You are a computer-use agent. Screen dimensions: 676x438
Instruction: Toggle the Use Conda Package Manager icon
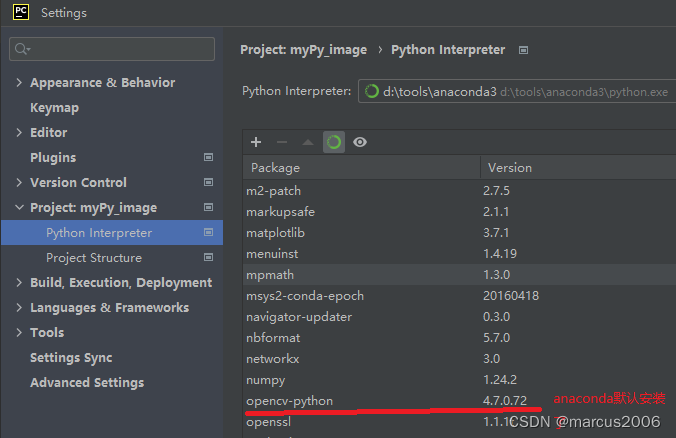[334, 143]
